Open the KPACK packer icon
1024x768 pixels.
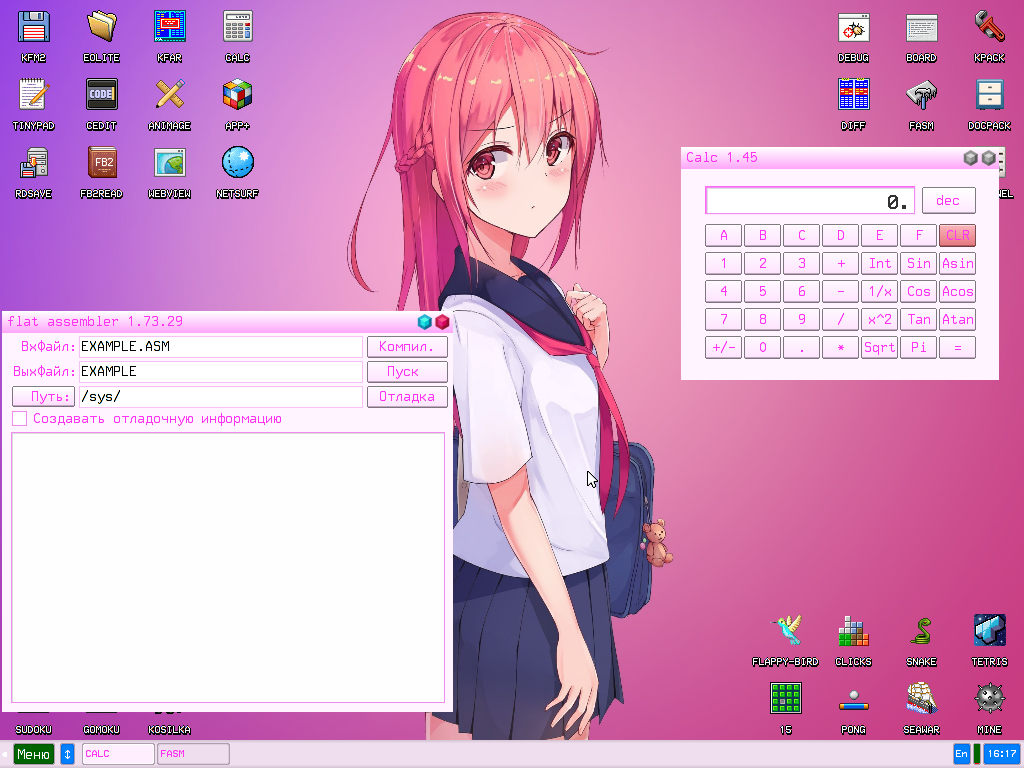point(989,27)
